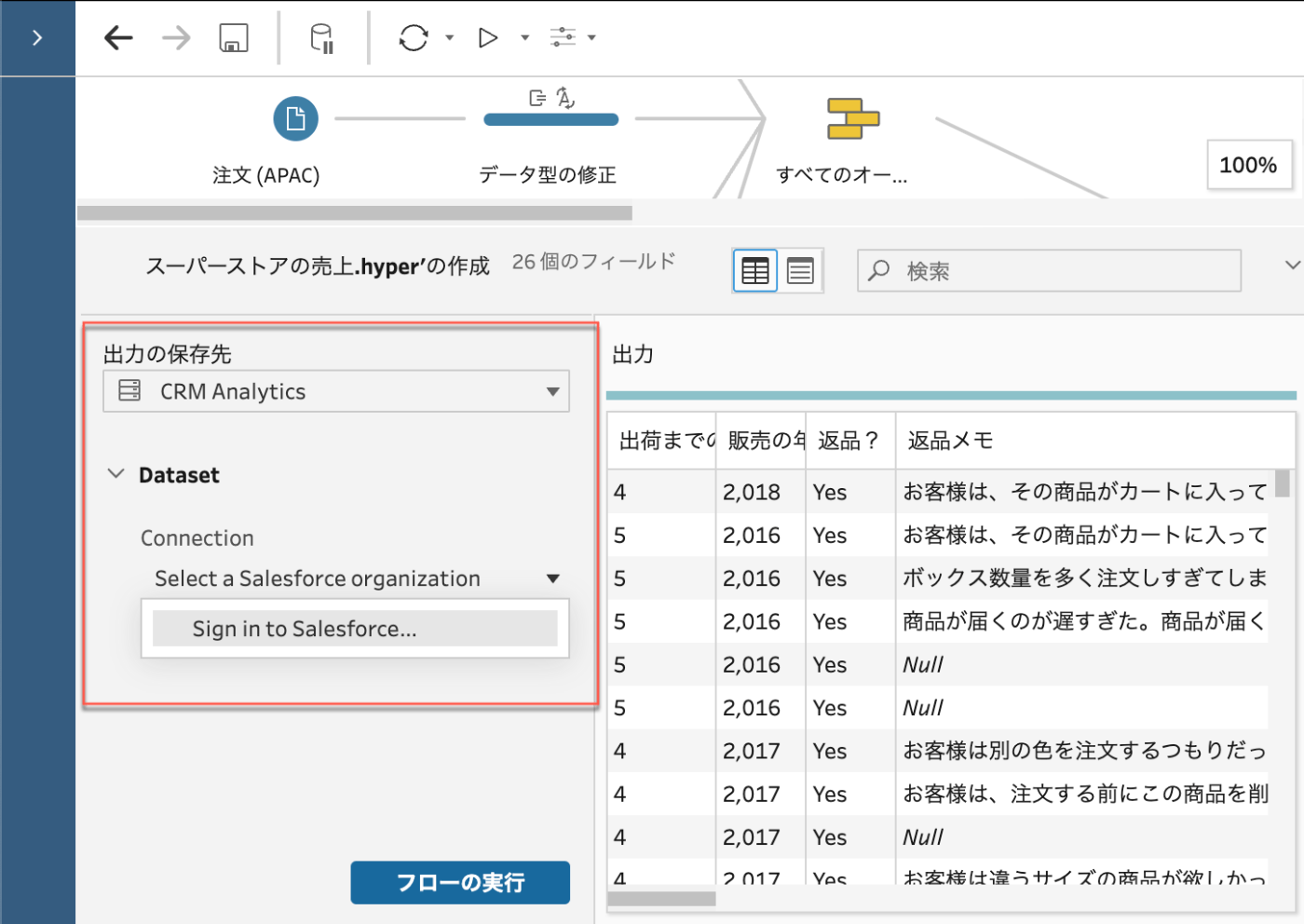The height and width of the screenshot is (924, 1304).
Task: Collapse the Dataset section
Action: 115,474
